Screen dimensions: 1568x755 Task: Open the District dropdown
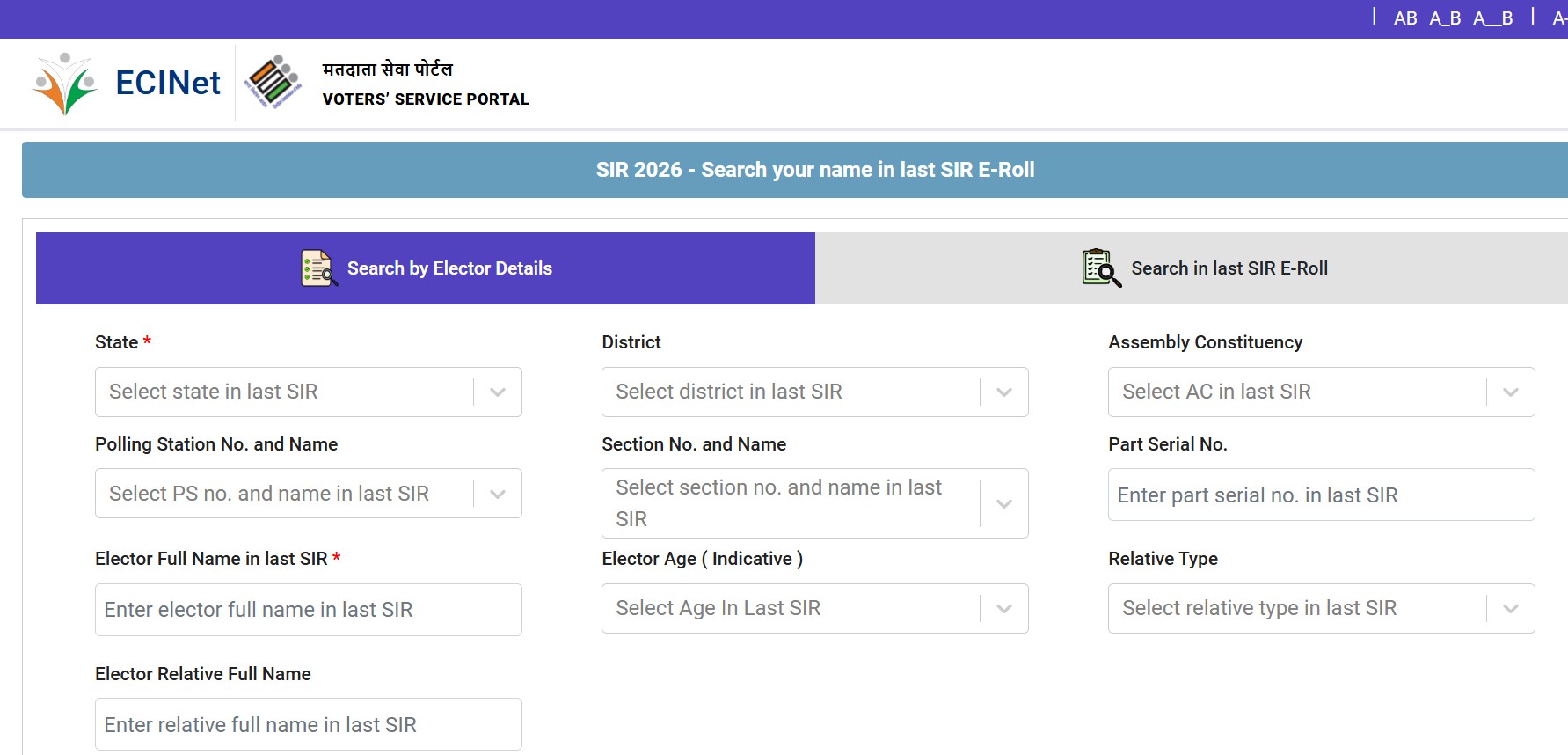click(815, 392)
